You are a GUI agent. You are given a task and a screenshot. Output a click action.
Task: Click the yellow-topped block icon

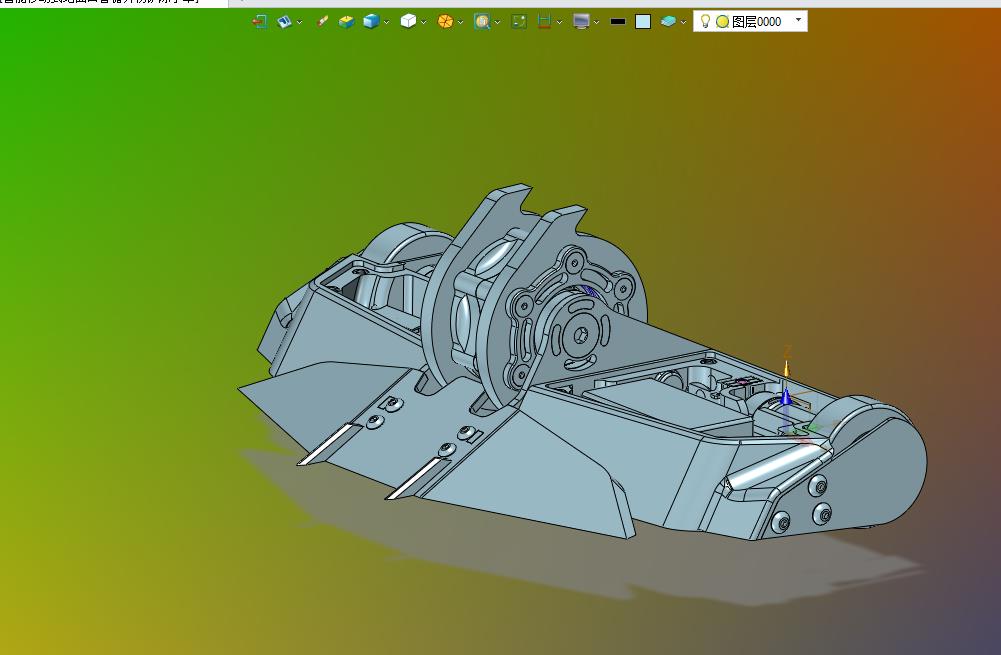tap(347, 22)
